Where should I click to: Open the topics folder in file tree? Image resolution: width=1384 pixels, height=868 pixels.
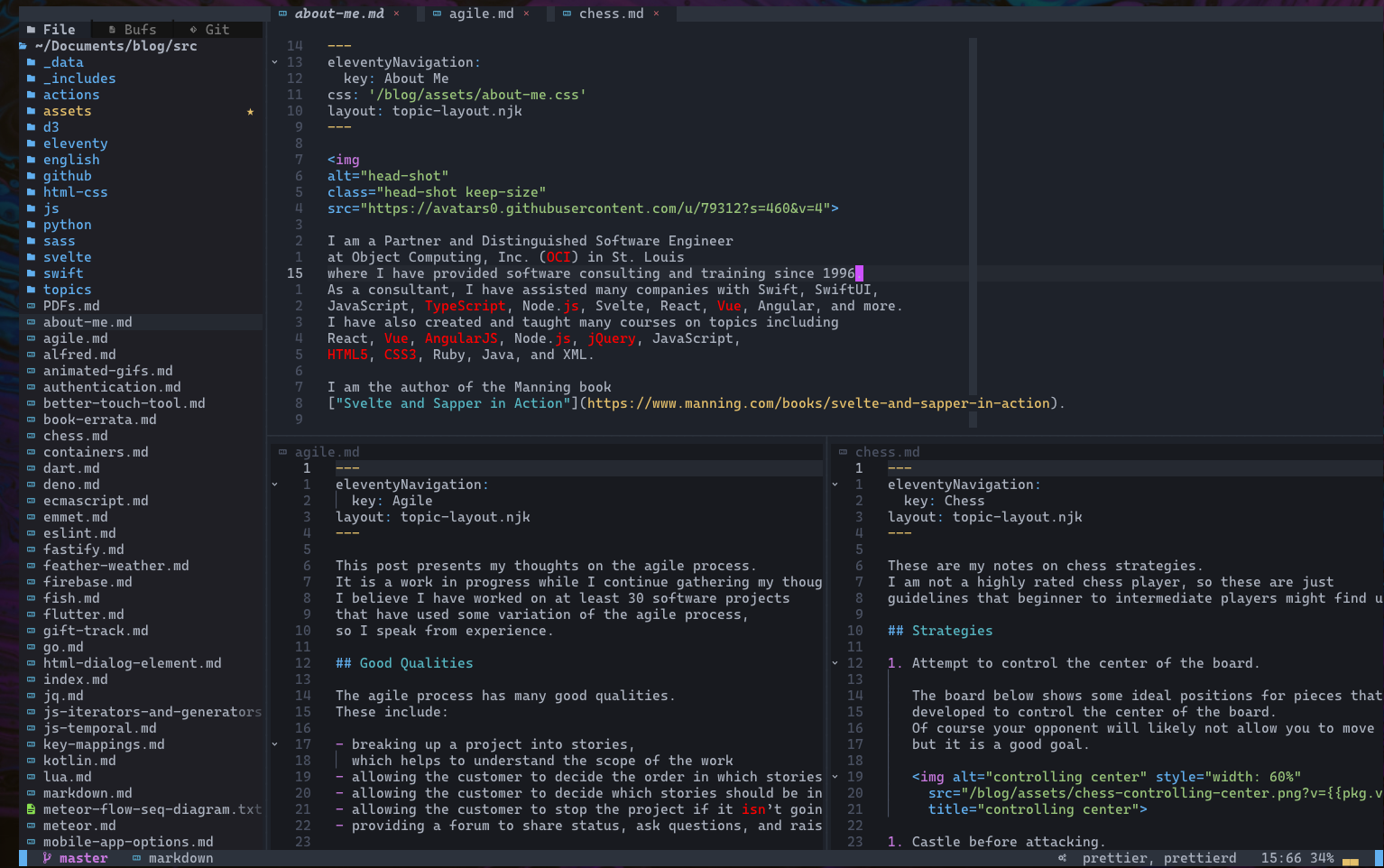(67, 290)
